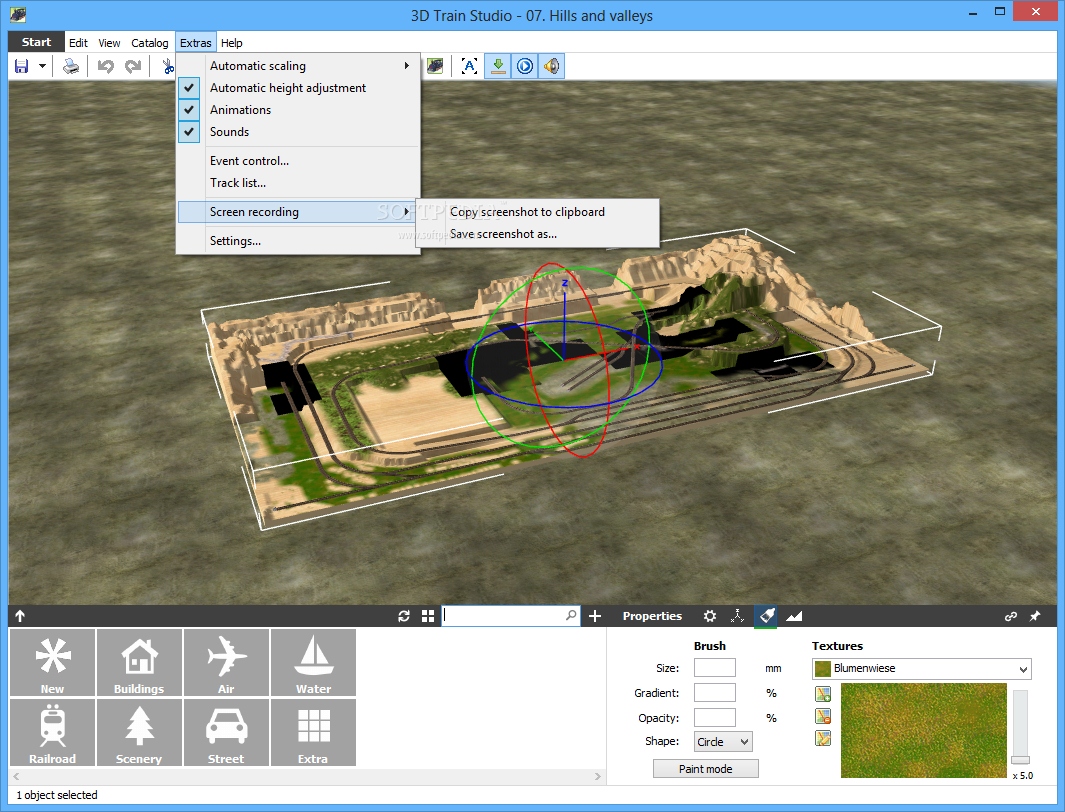Screen dimensions: 1065x812
Task: Close the open Extras menu
Action: (196, 43)
